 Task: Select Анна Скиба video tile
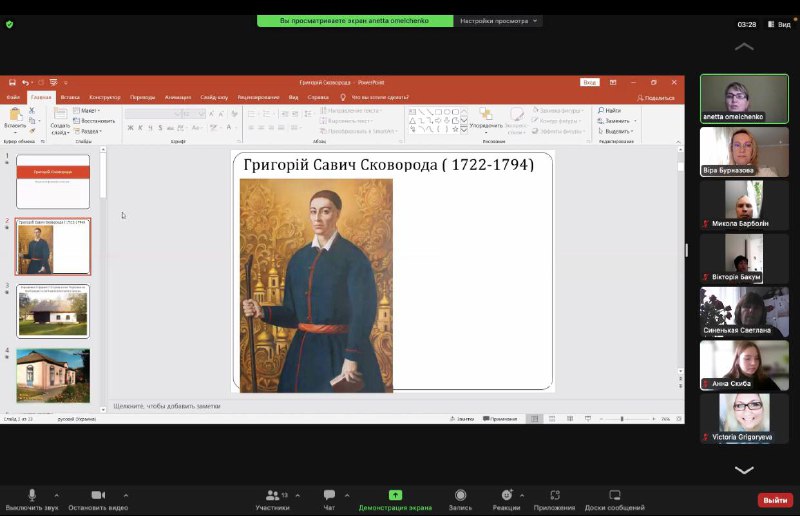click(744, 365)
